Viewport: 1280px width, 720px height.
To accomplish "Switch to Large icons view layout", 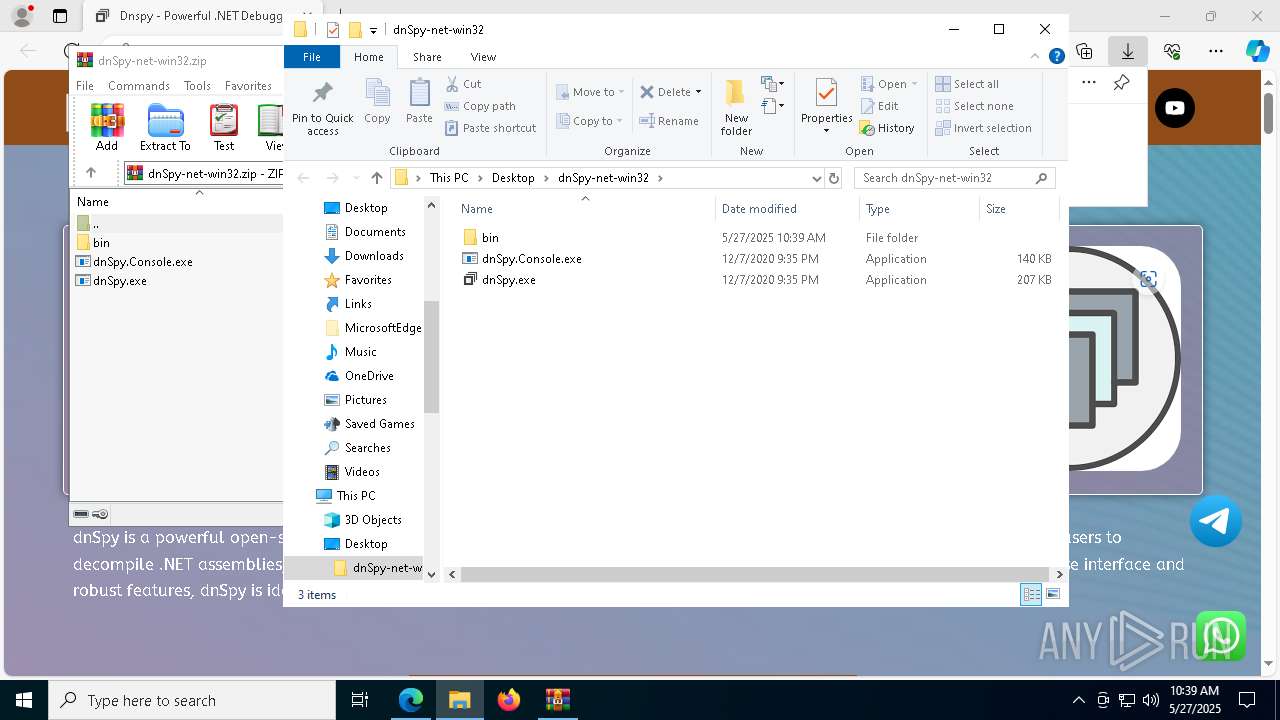I will click(x=1052, y=594).
